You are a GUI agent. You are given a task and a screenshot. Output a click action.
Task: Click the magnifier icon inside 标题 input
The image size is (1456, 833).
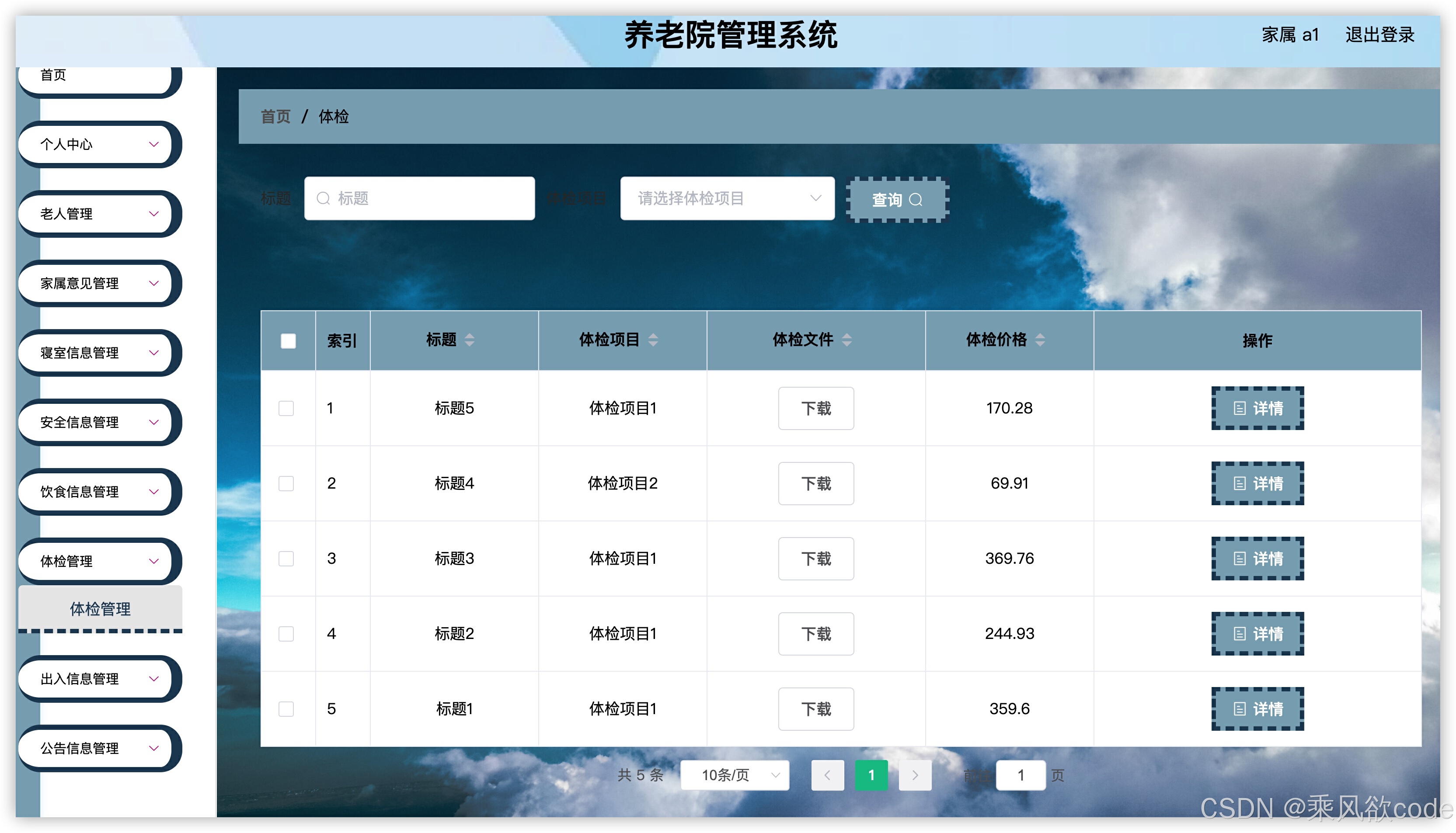click(324, 198)
